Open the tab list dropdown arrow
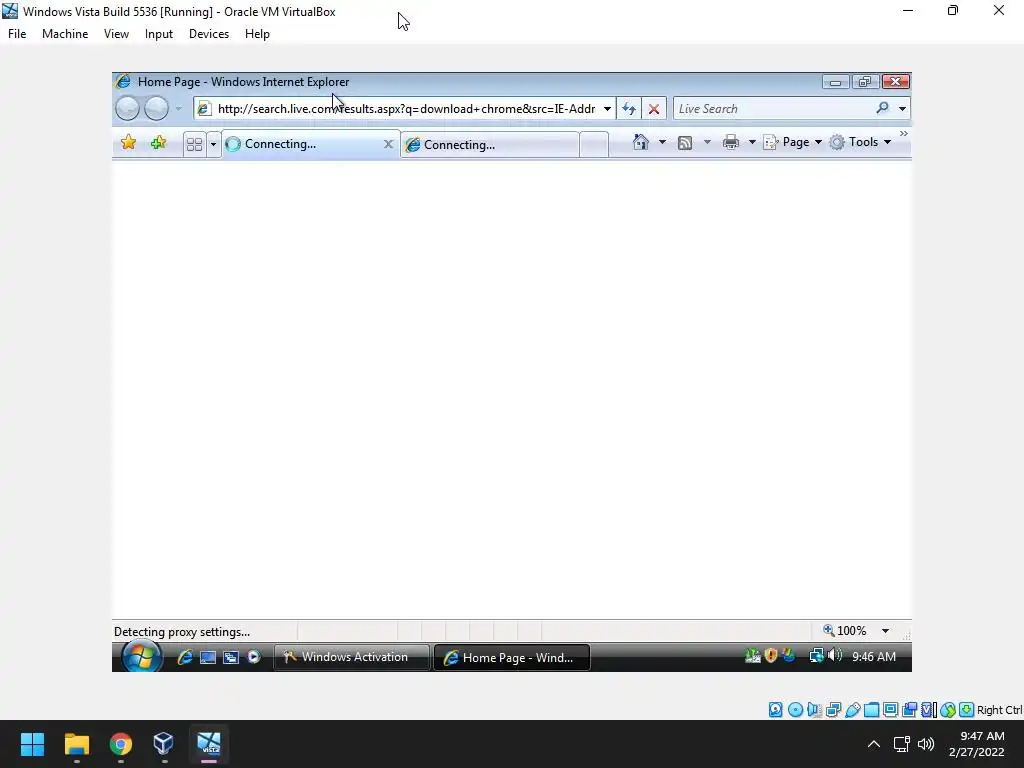Viewport: 1024px width, 768px height. [x=213, y=144]
